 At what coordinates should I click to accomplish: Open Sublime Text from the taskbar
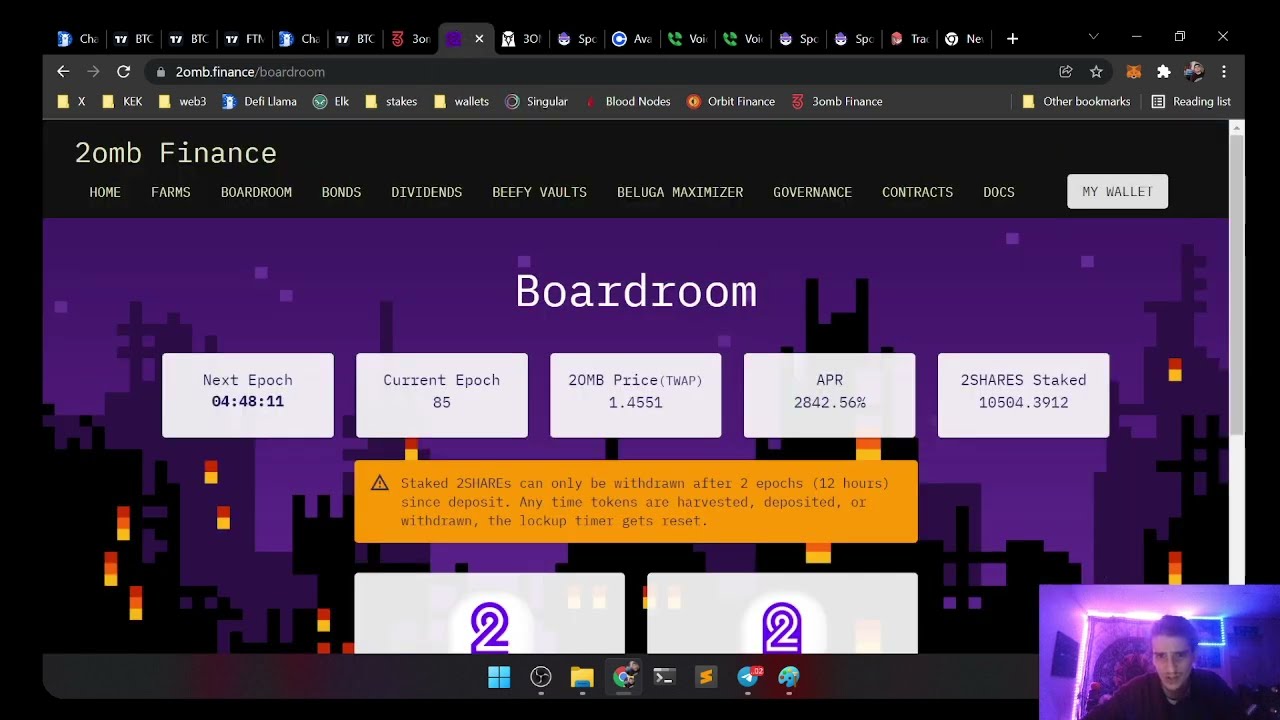point(706,677)
